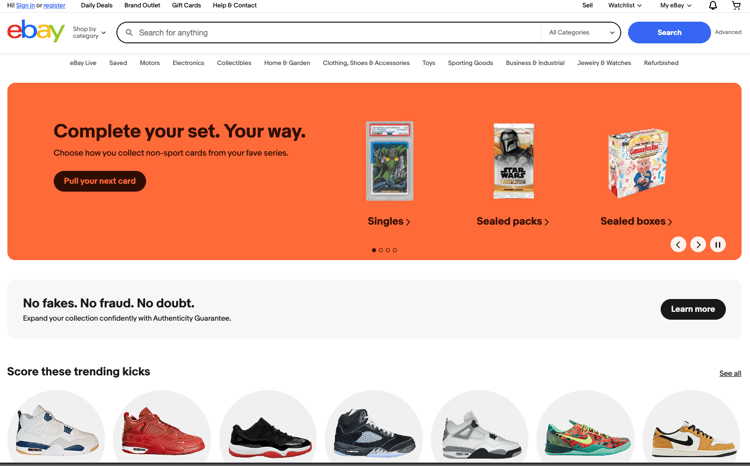Expand the Watchlist dropdown
Viewport: 750px width, 466px height.
pyautogui.click(x=625, y=5)
